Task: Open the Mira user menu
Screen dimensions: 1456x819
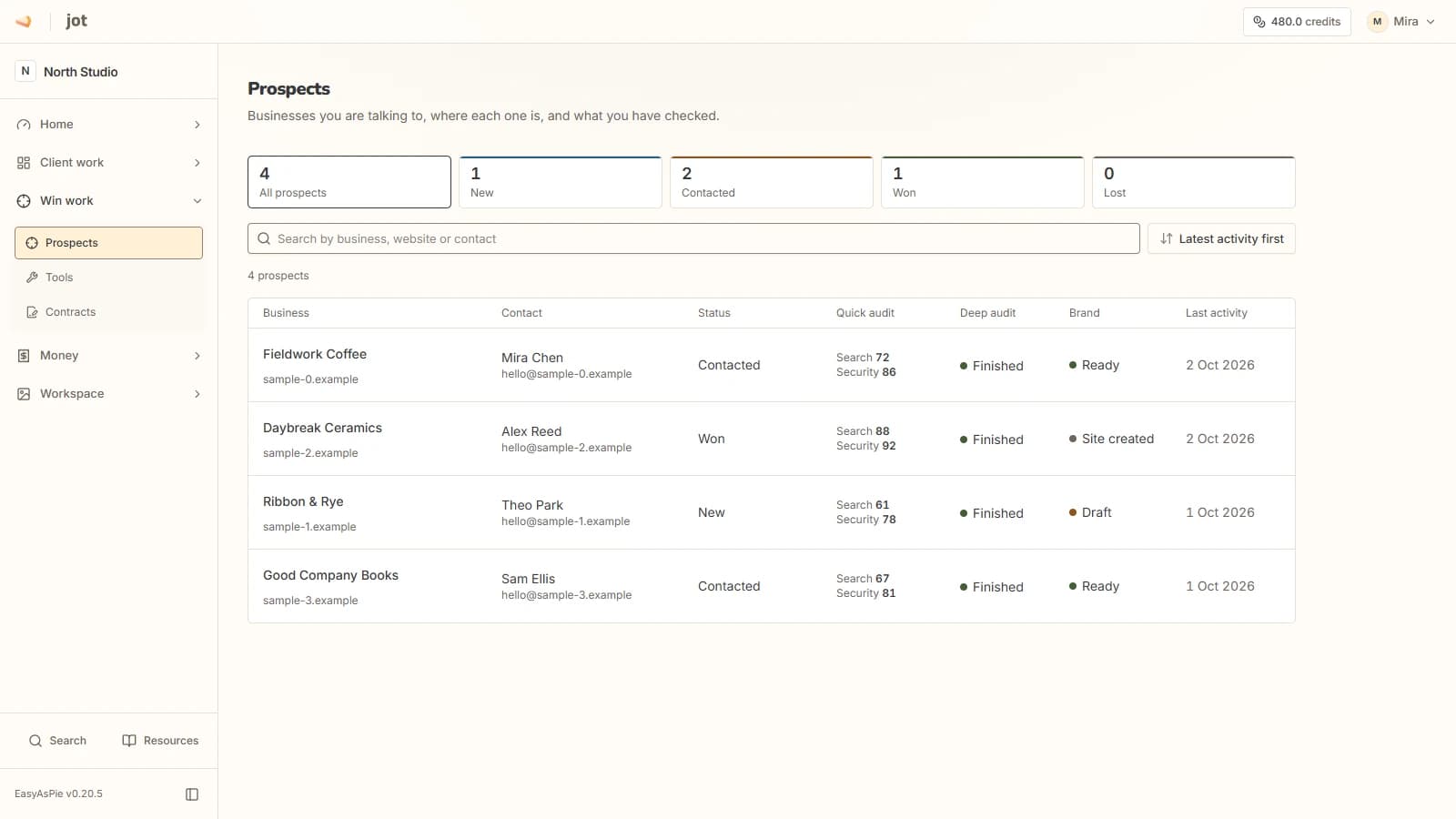Action: [x=1401, y=22]
